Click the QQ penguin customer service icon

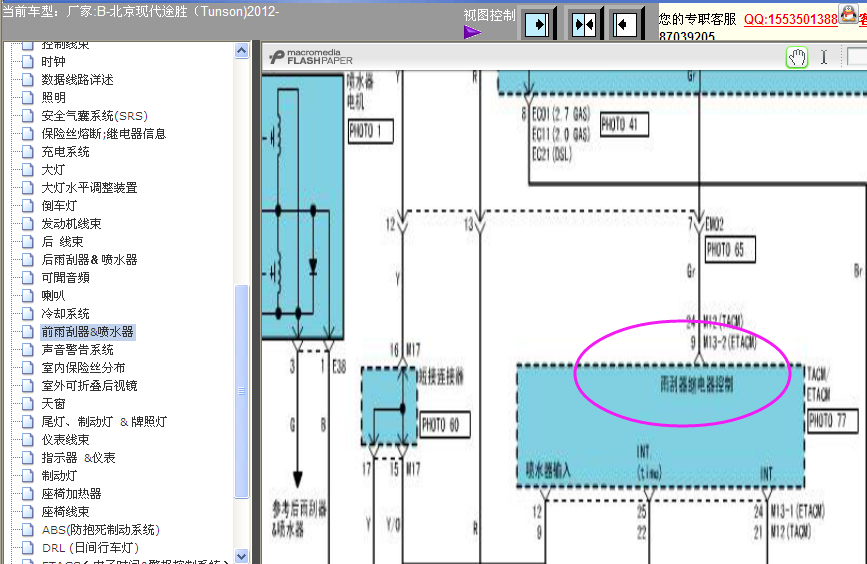(x=848, y=13)
